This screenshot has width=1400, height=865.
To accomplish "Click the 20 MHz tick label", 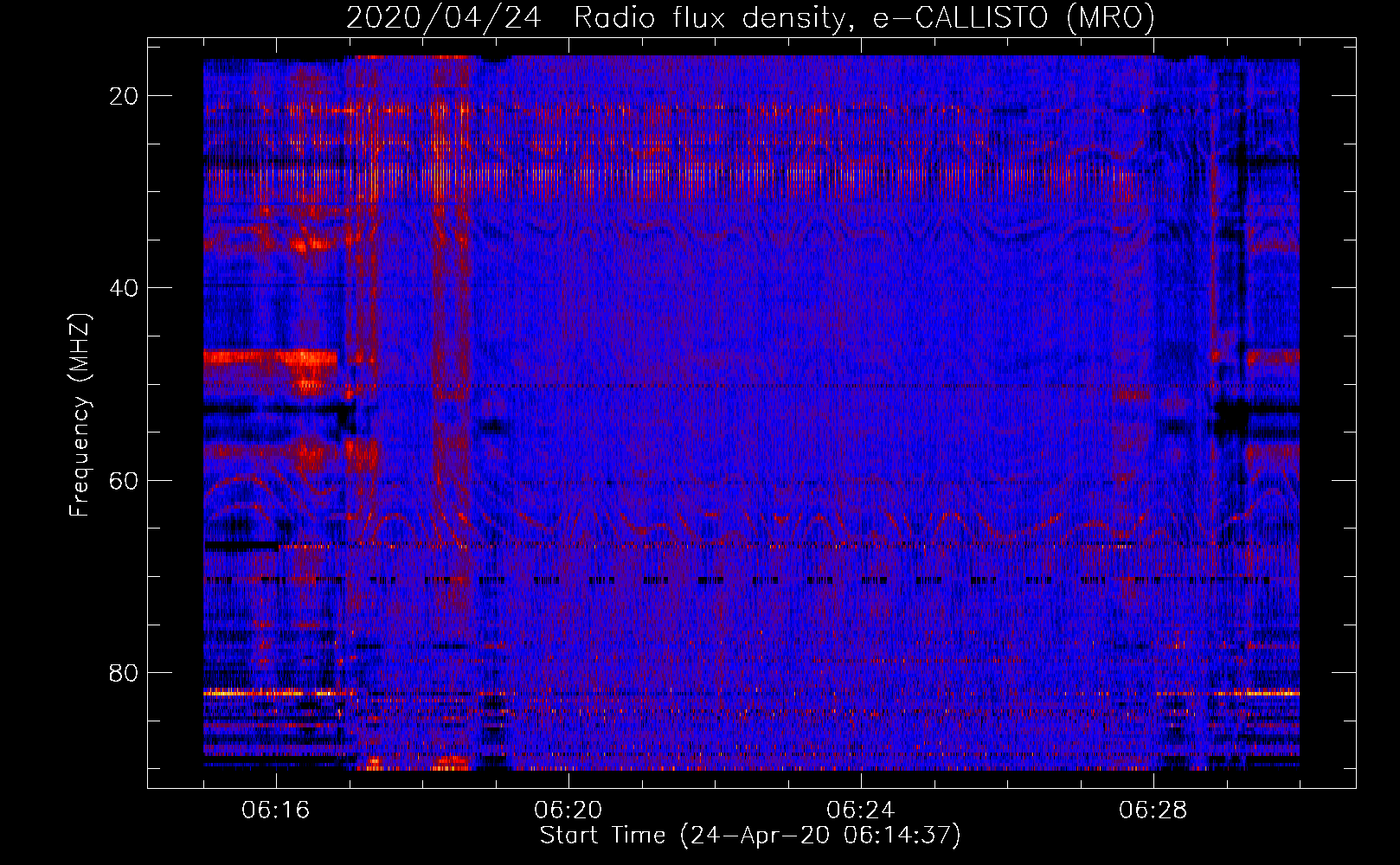I will 125,96.
